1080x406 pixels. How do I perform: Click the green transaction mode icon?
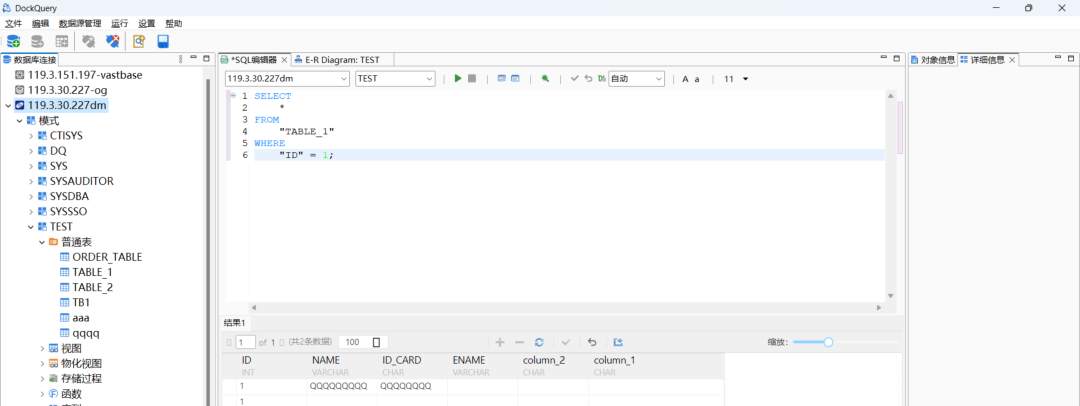click(601, 79)
